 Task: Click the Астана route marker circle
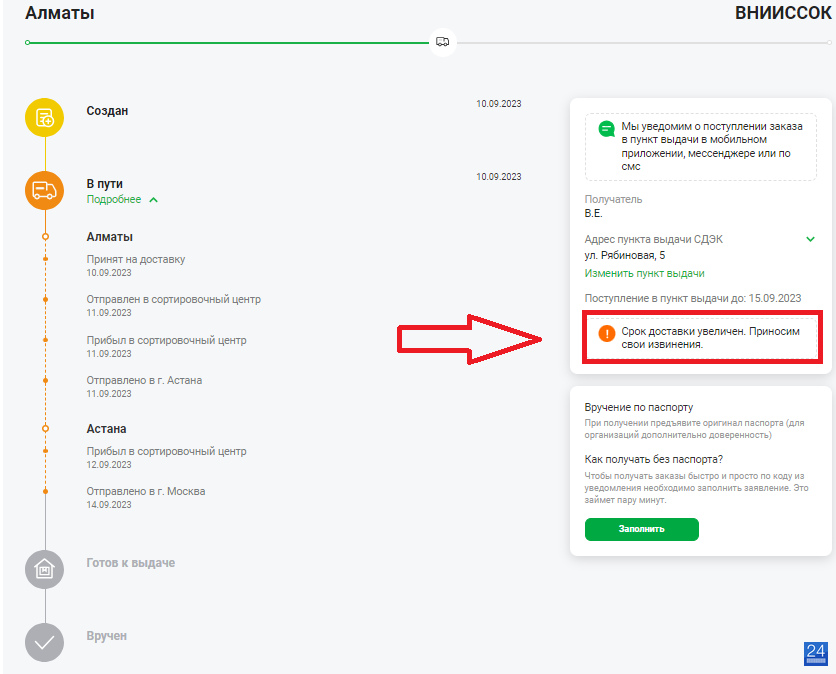(x=45, y=428)
